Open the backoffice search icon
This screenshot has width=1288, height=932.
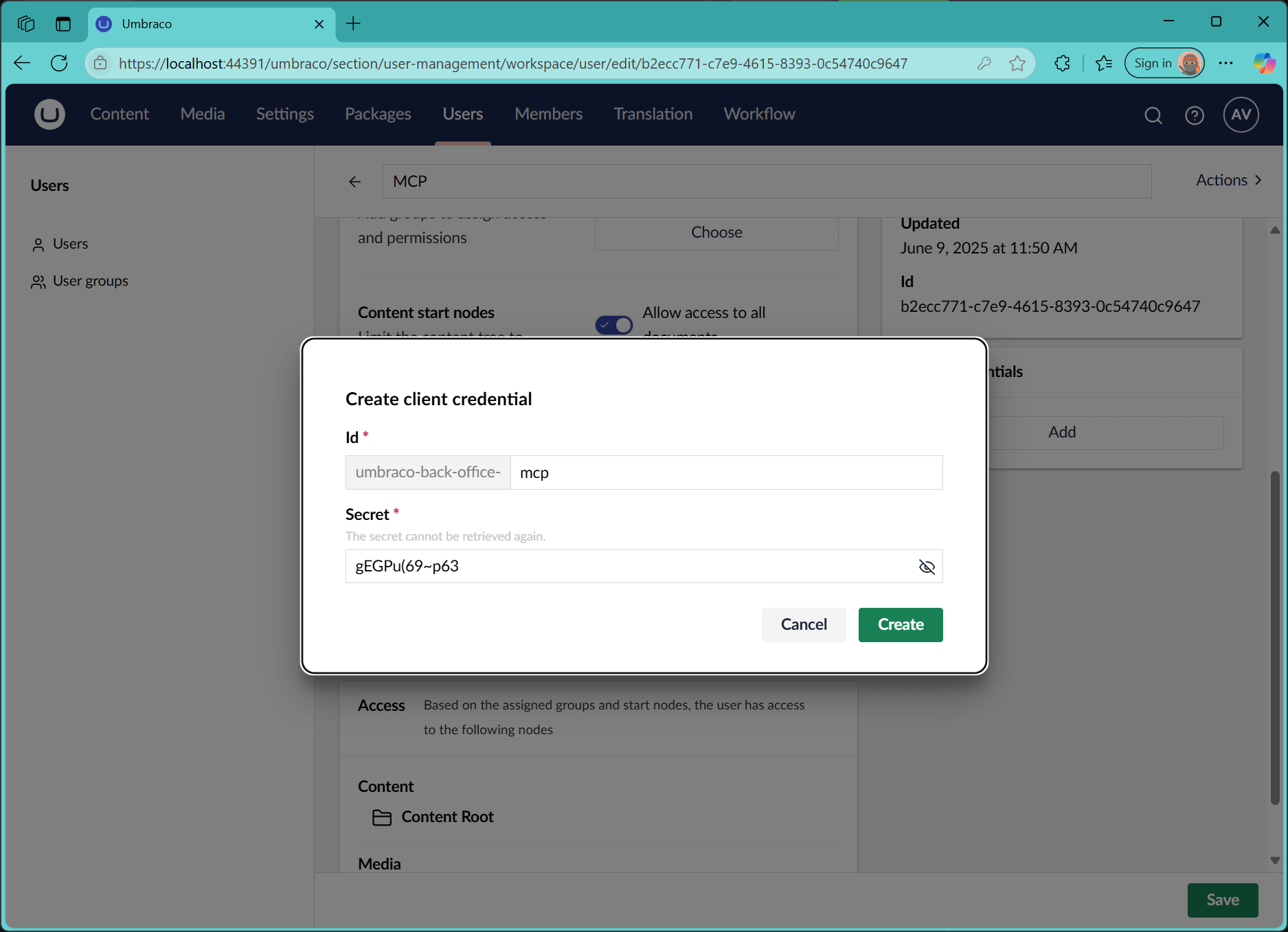point(1153,115)
